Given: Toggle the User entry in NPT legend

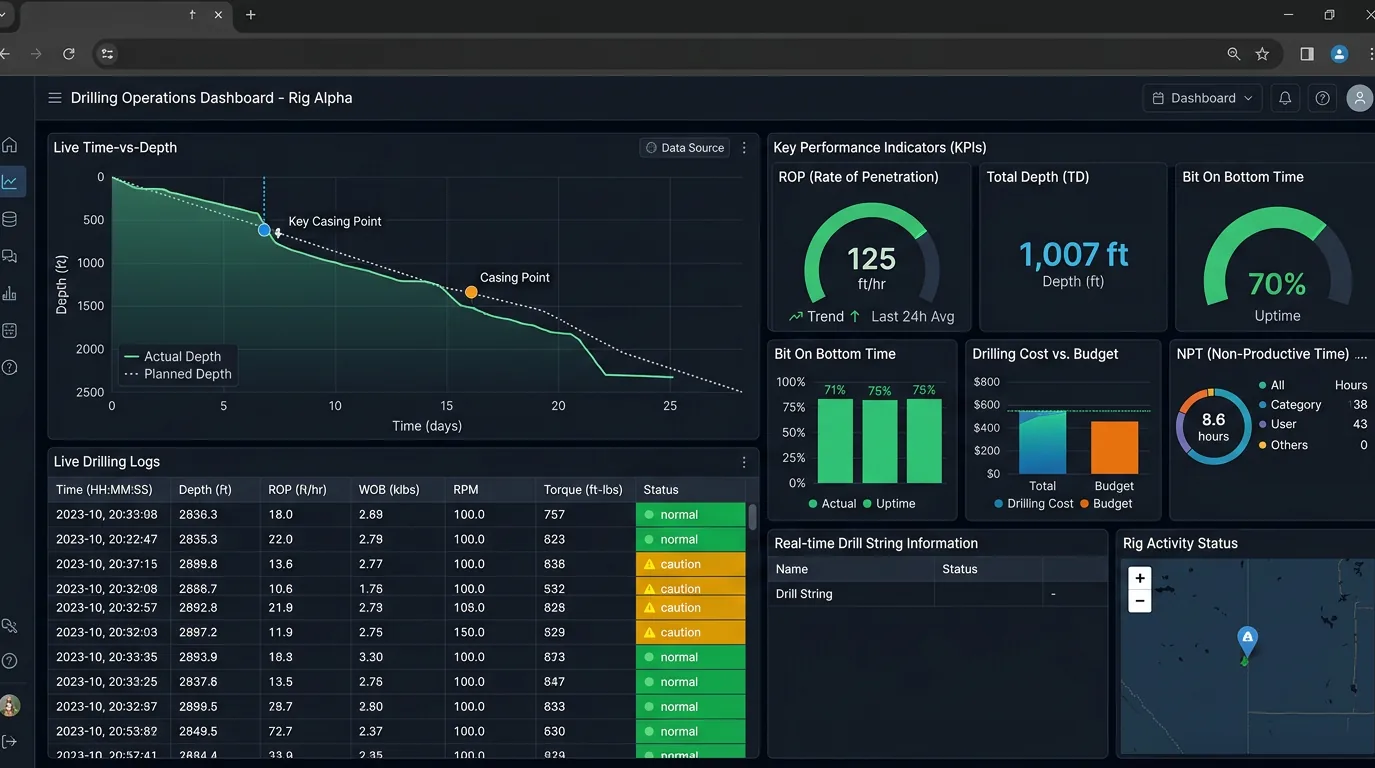Looking at the screenshot, I should [x=1277, y=424].
